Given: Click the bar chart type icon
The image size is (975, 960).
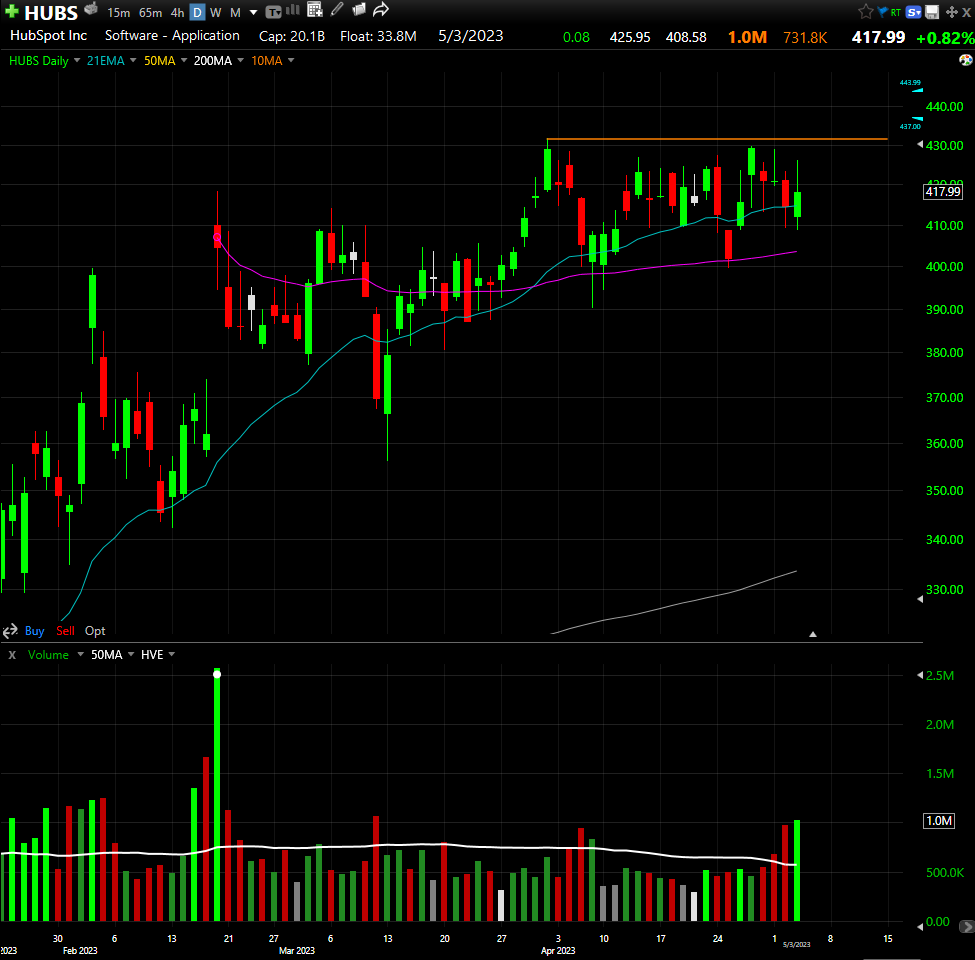Looking at the screenshot, I should coord(292,10).
